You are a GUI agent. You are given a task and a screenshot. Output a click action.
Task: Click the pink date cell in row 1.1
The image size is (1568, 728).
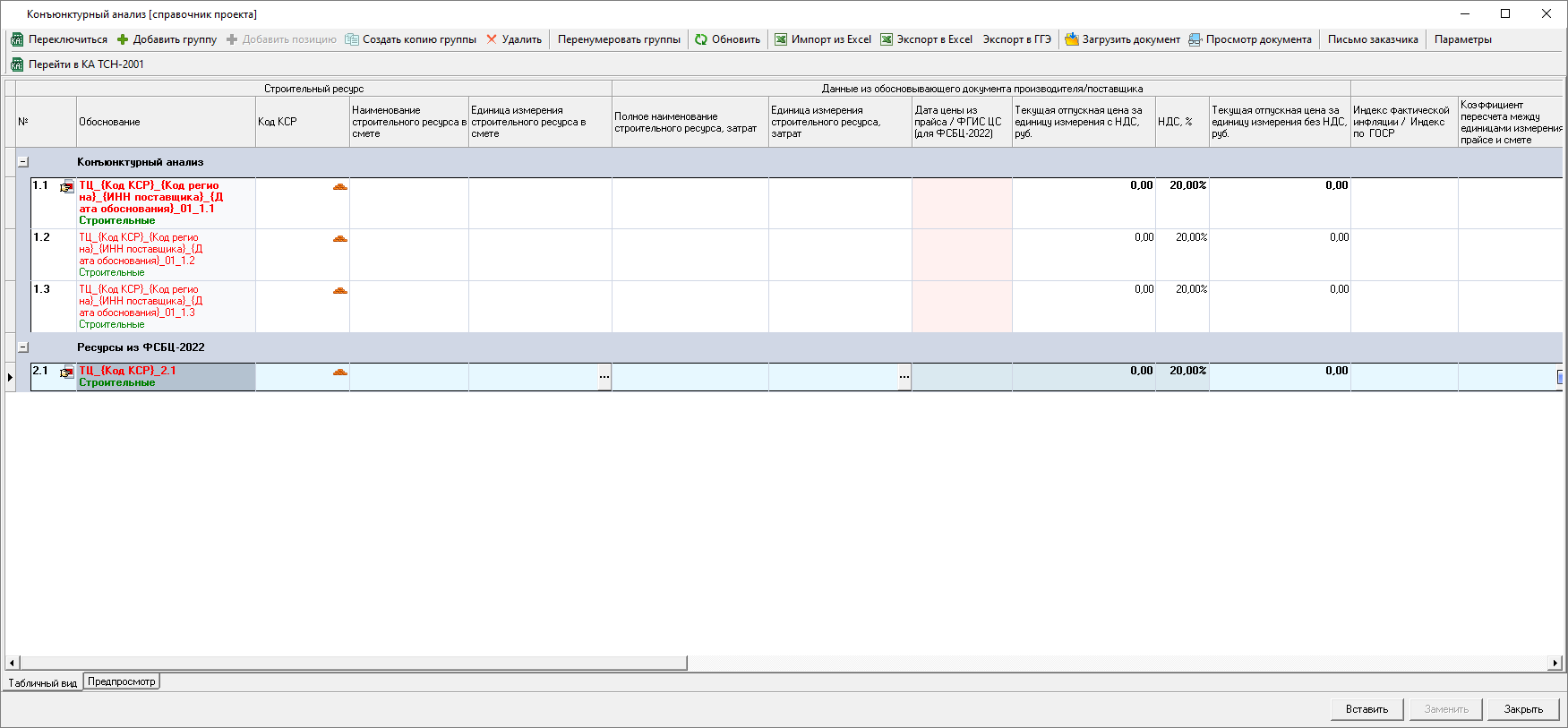[x=962, y=202]
